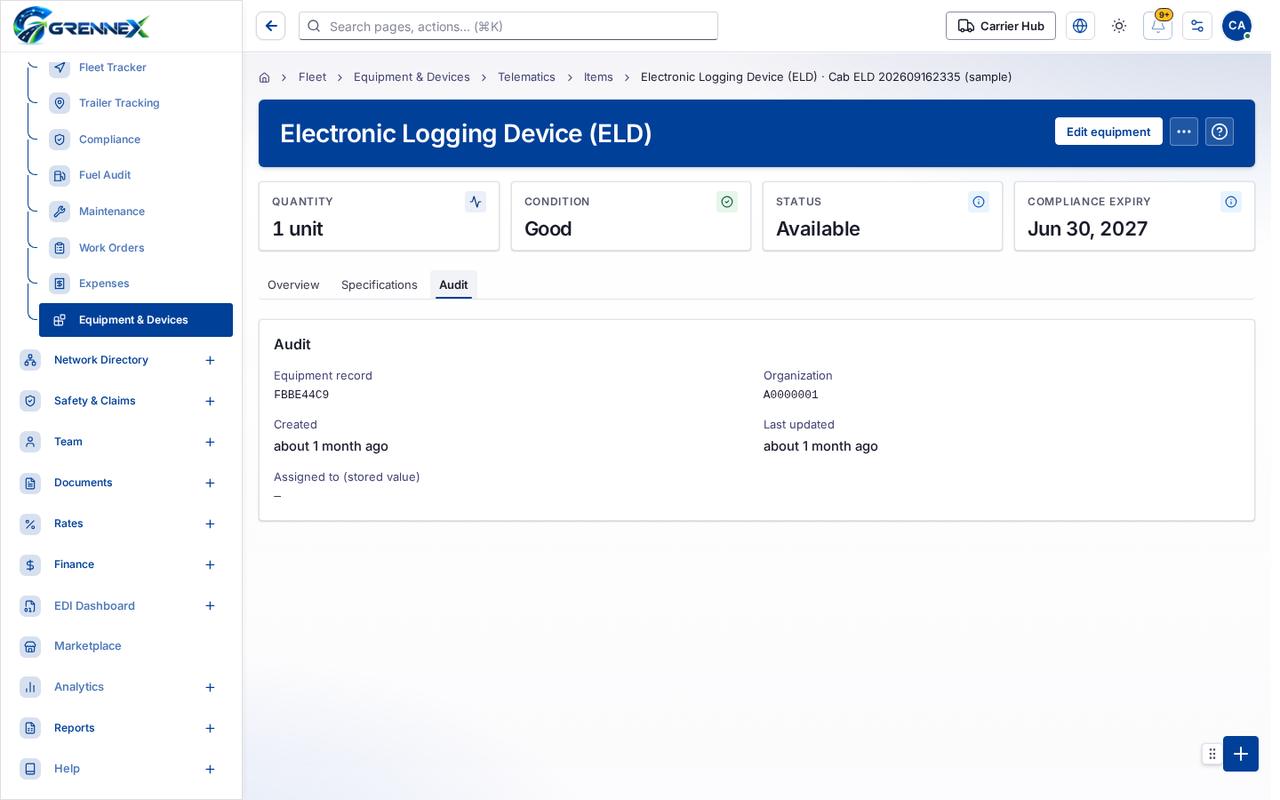This screenshot has width=1280, height=800.
Task: Open Fuel Audit in sidebar
Action: [x=105, y=175]
